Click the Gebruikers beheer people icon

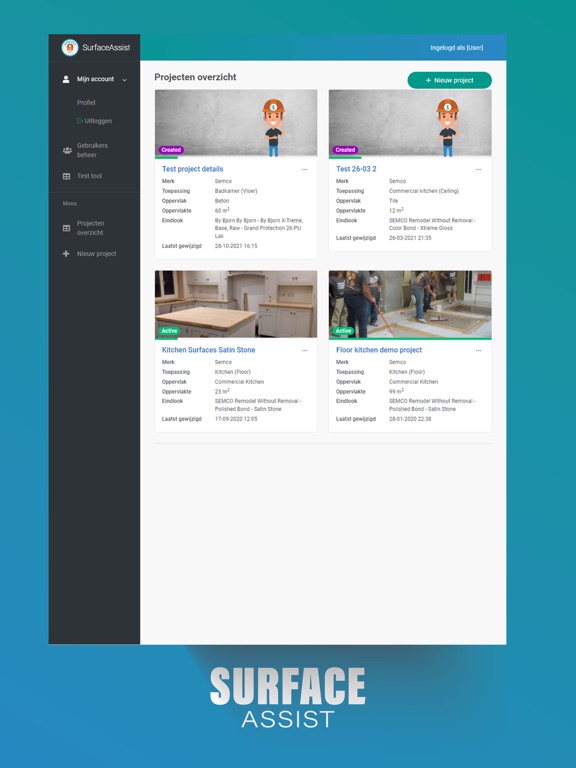(67, 150)
